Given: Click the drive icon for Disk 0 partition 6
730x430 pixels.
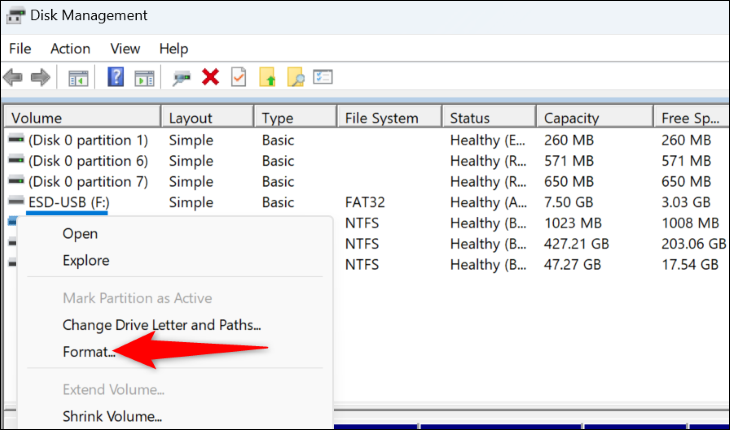Looking at the screenshot, I should (x=16, y=160).
